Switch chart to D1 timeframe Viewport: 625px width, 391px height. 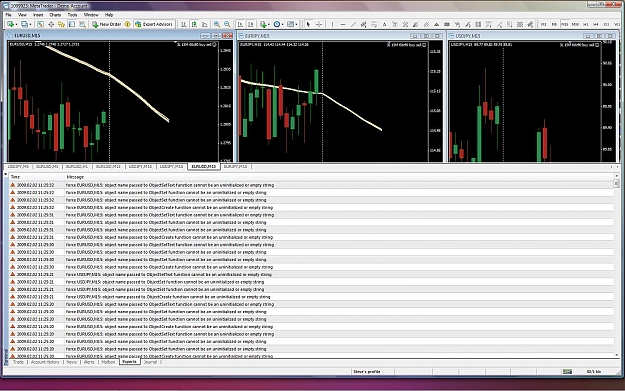606,24
